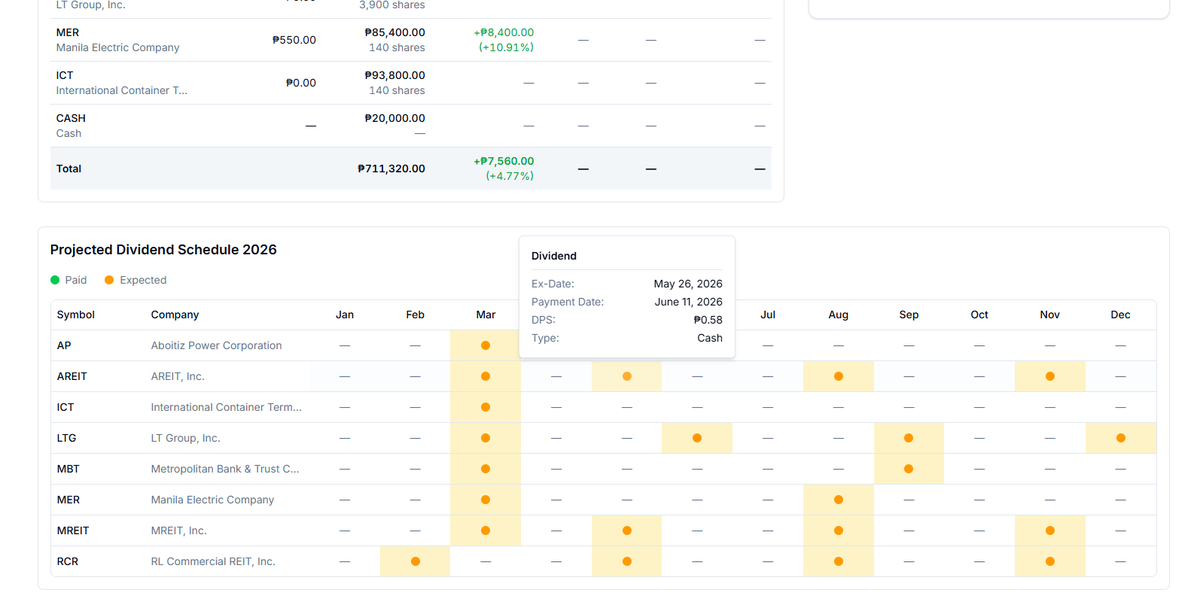The width and height of the screenshot is (1200, 611).
Task: Click orange Expected legend dot
Action: coord(109,280)
